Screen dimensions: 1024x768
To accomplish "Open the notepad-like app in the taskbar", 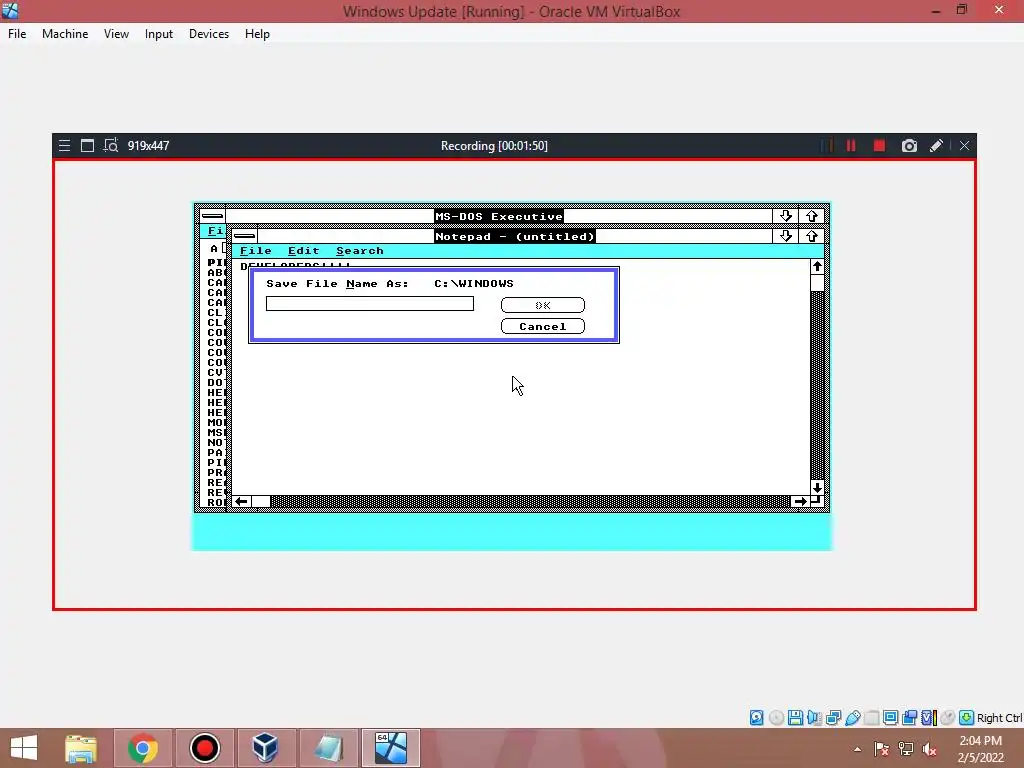I will (x=328, y=748).
